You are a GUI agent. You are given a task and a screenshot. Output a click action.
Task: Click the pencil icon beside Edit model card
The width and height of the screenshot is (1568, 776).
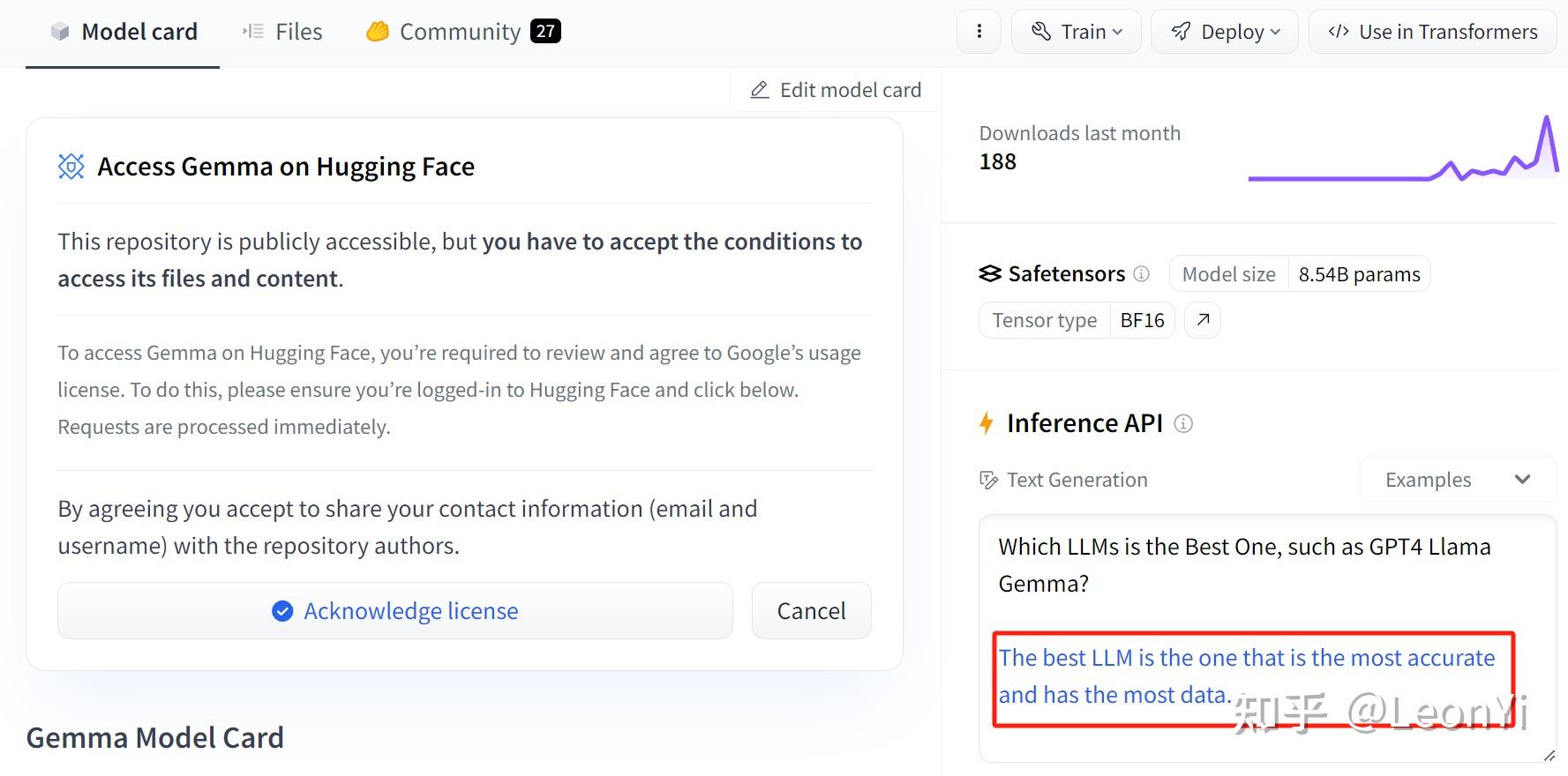tap(759, 90)
